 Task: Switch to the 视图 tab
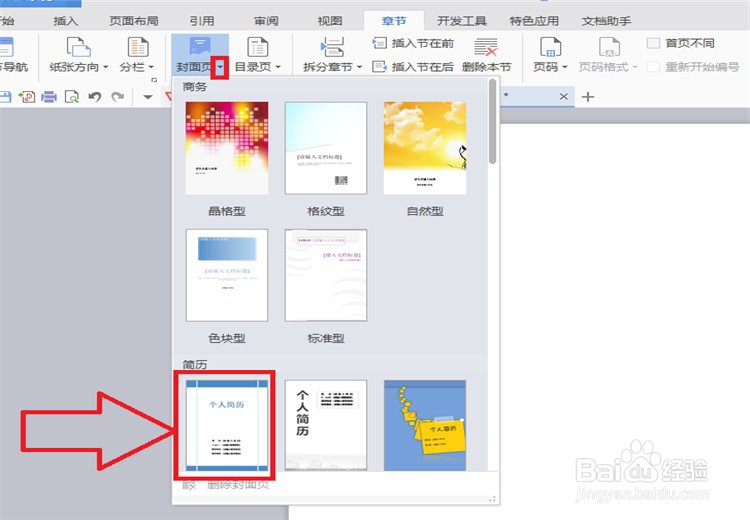point(330,21)
